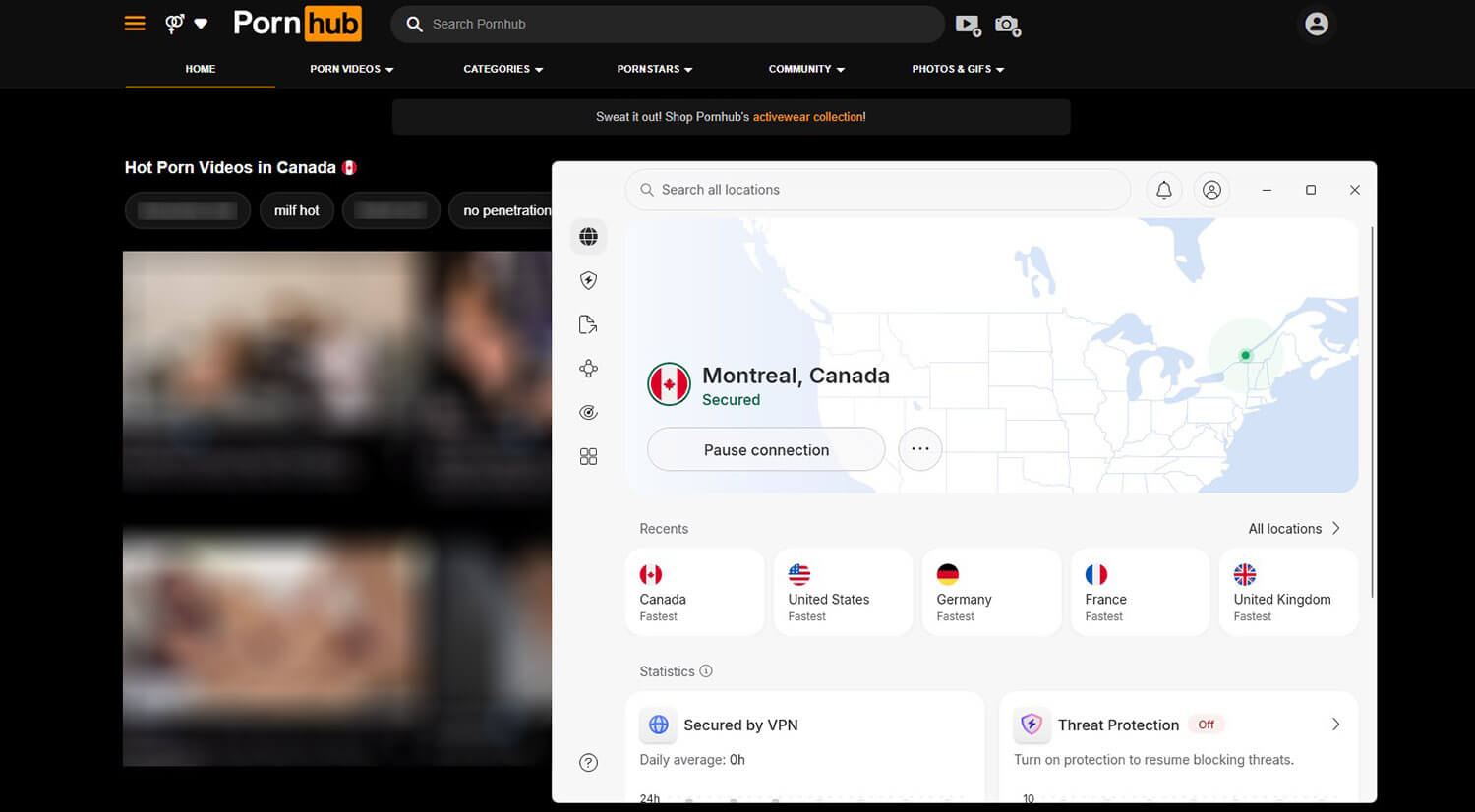Click the website search input field

click(668, 24)
